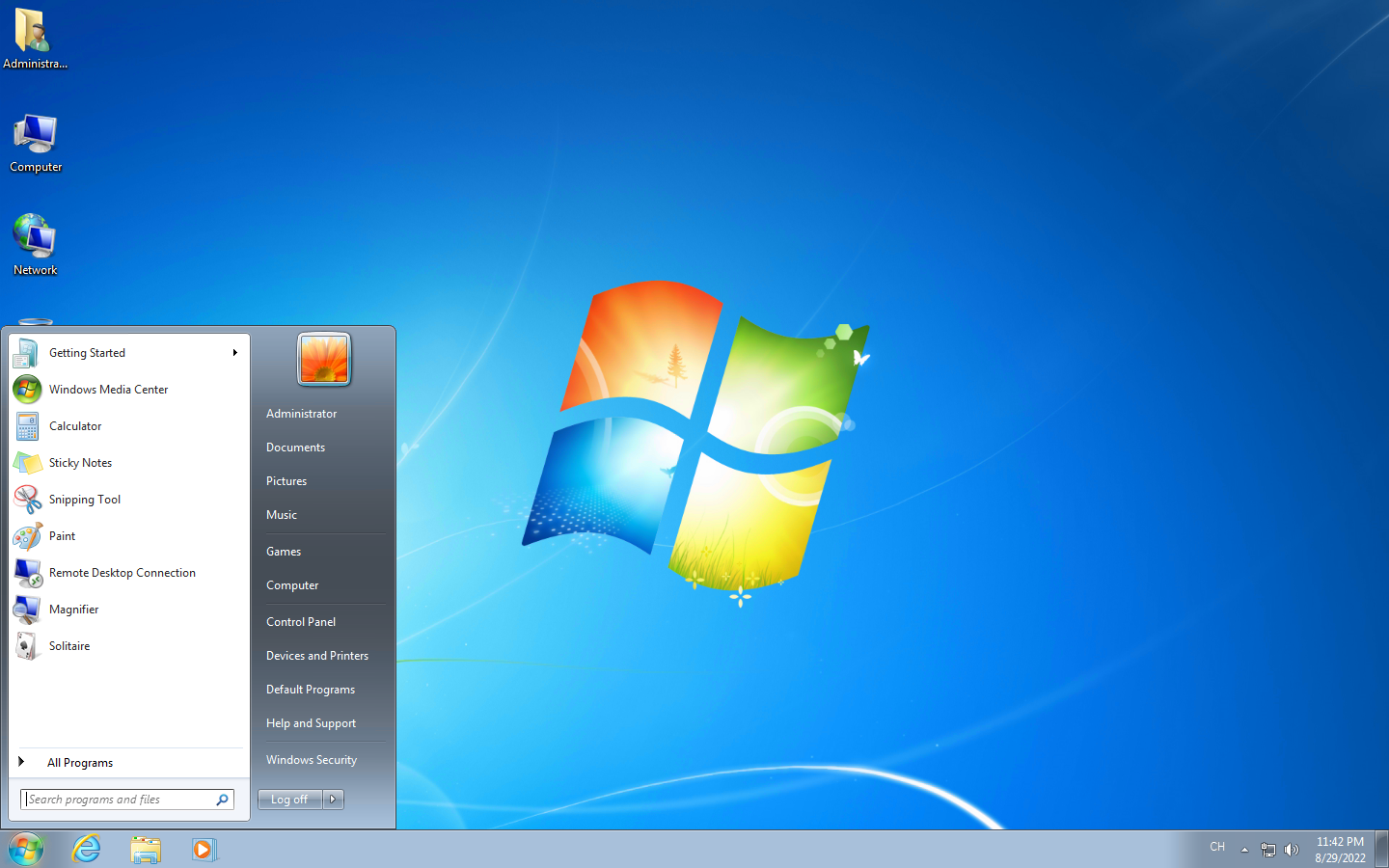Open the Paint palette icon
Viewport: 1389px width, 868px height.
click(27, 536)
